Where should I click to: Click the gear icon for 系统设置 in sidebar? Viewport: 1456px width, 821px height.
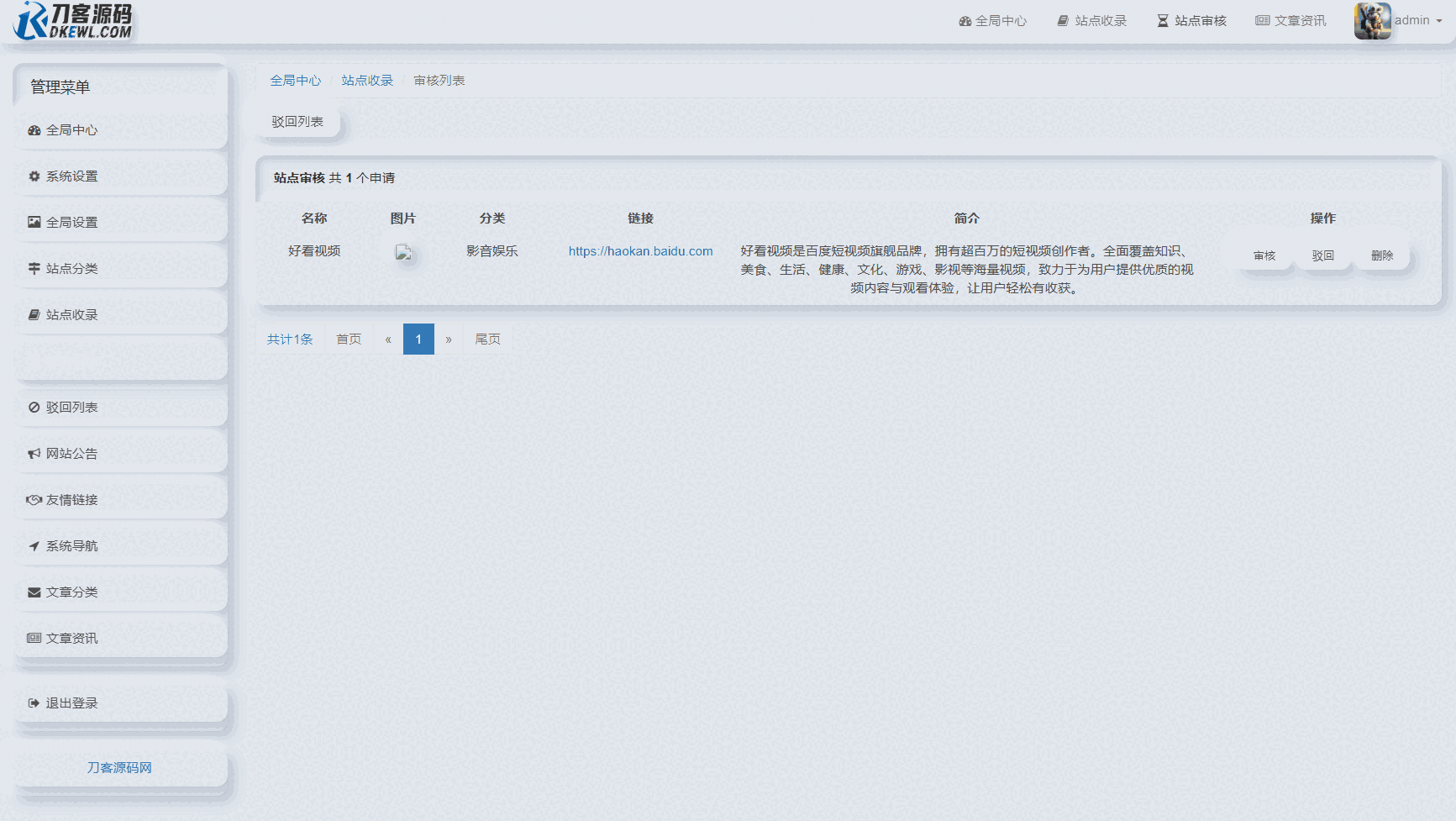pyautogui.click(x=34, y=176)
